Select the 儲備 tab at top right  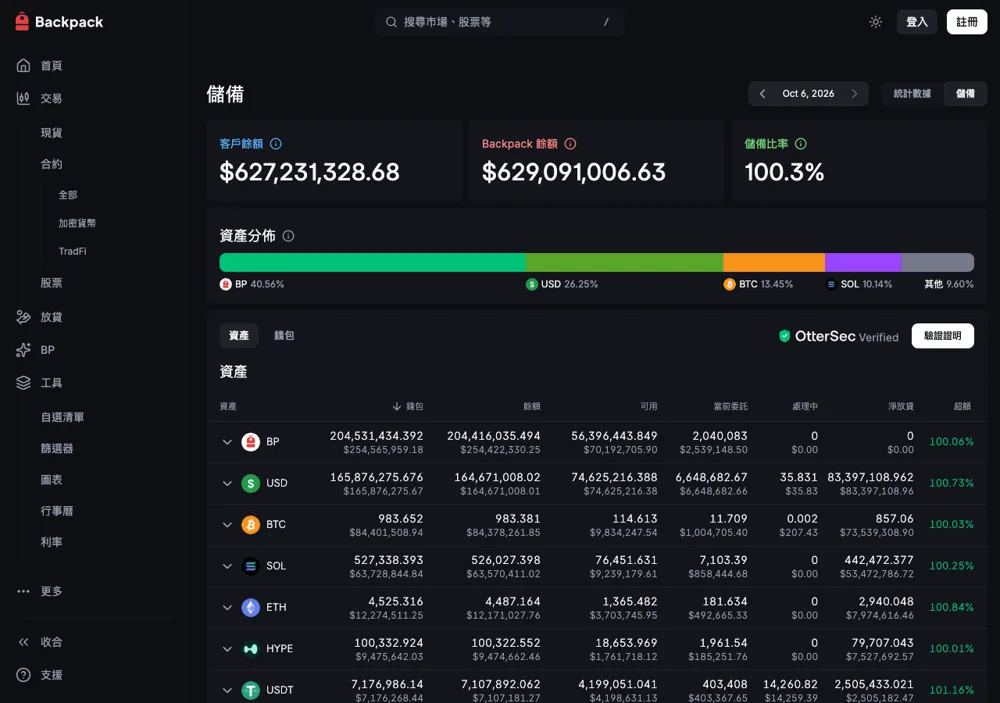point(965,94)
